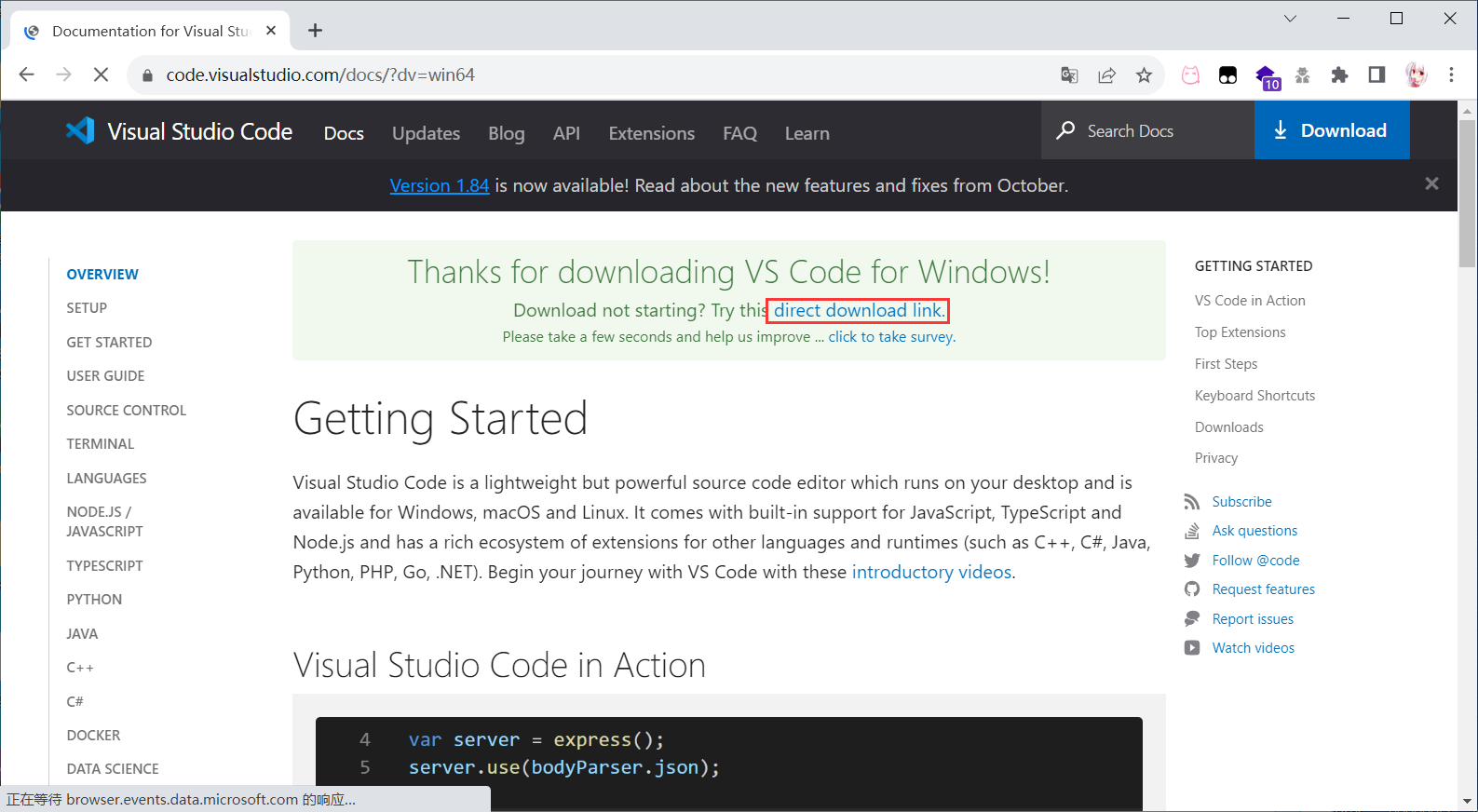1478x812 pixels.
Task: Click the magnifier icon in Search Docs
Action: 1065,130
